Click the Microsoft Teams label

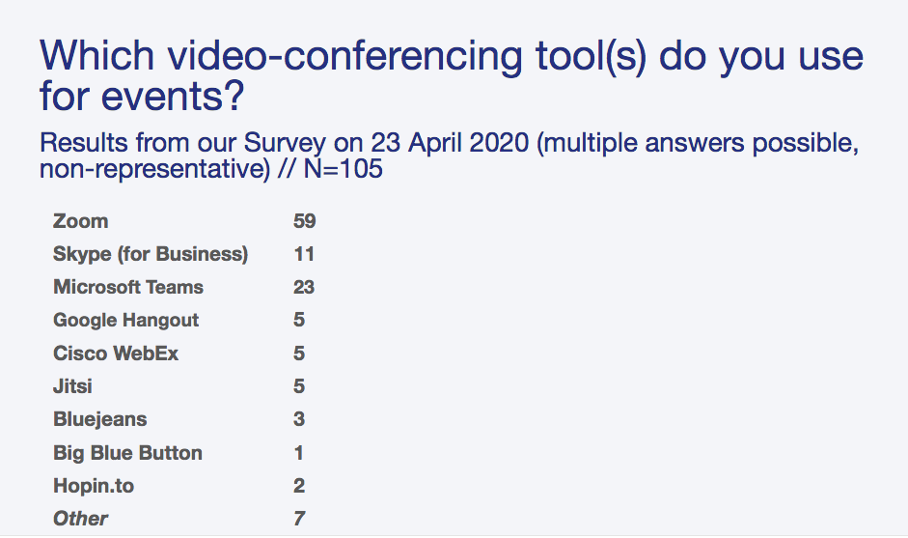tap(128, 287)
